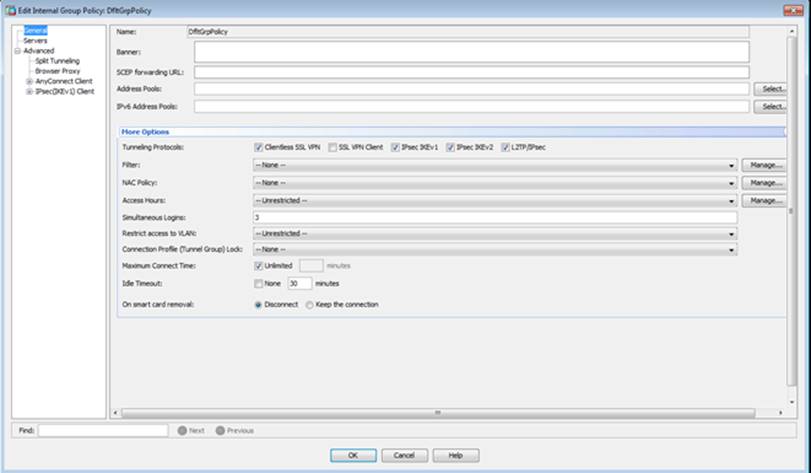
Task: Uncheck the Clientless SSL VPN checkbox
Action: coord(259,147)
